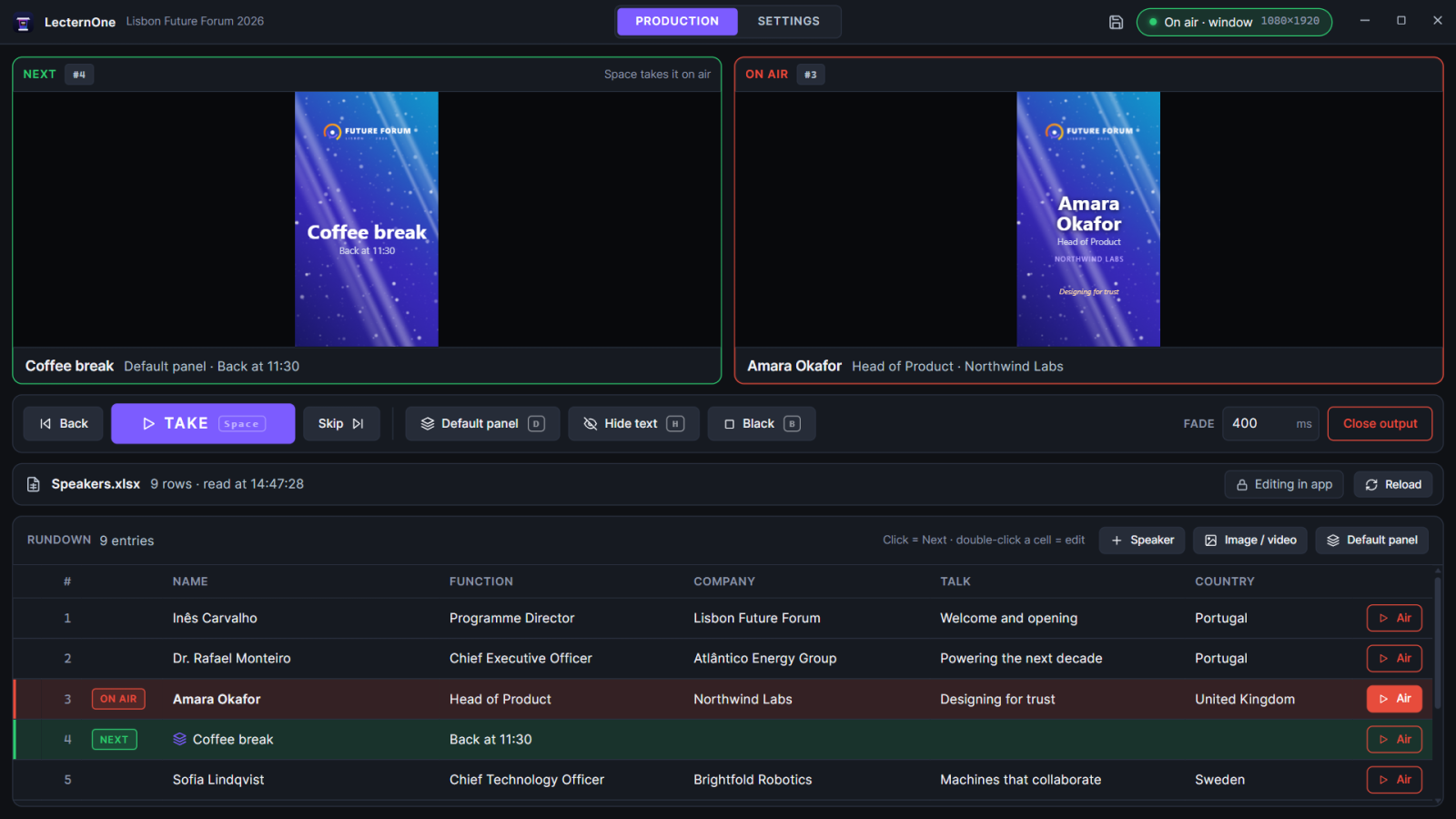Toggle Black output

[x=762, y=424]
